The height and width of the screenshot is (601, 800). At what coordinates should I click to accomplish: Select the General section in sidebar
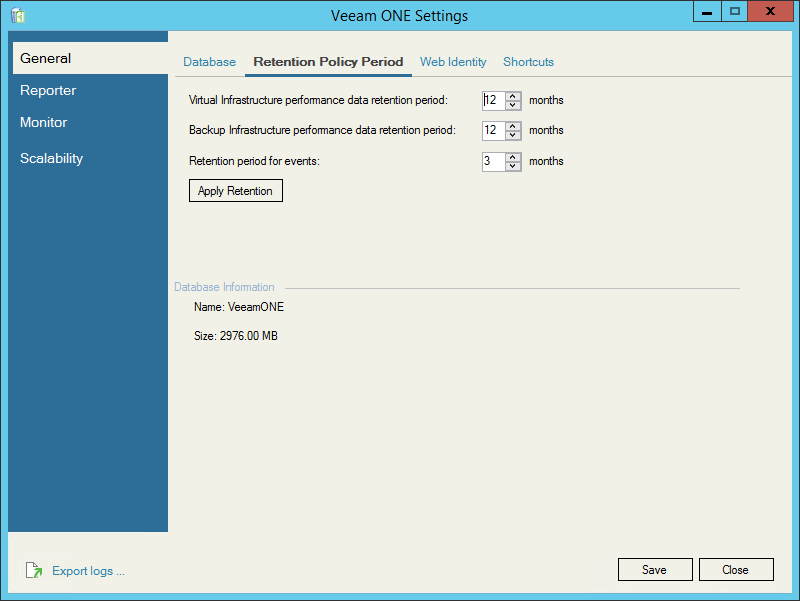(90, 58)
